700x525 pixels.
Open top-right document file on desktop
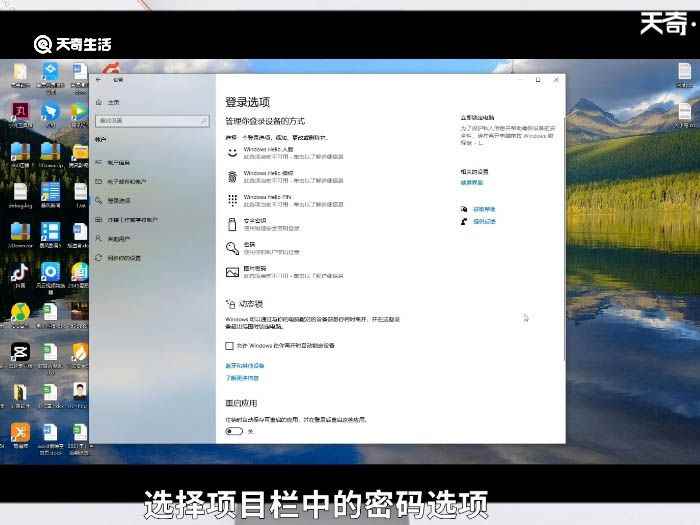[x=684, y=74]
